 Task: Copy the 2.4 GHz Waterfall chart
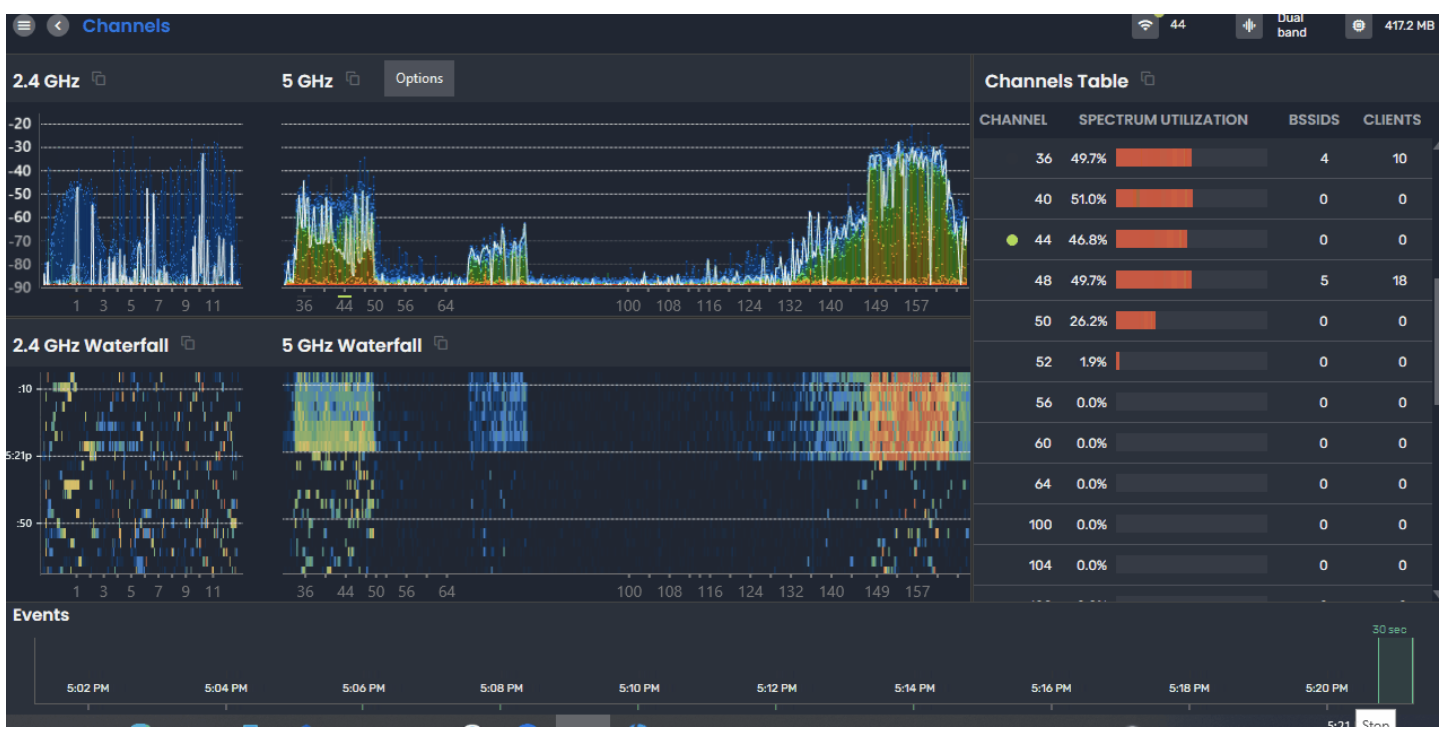(x=188, y=344)
